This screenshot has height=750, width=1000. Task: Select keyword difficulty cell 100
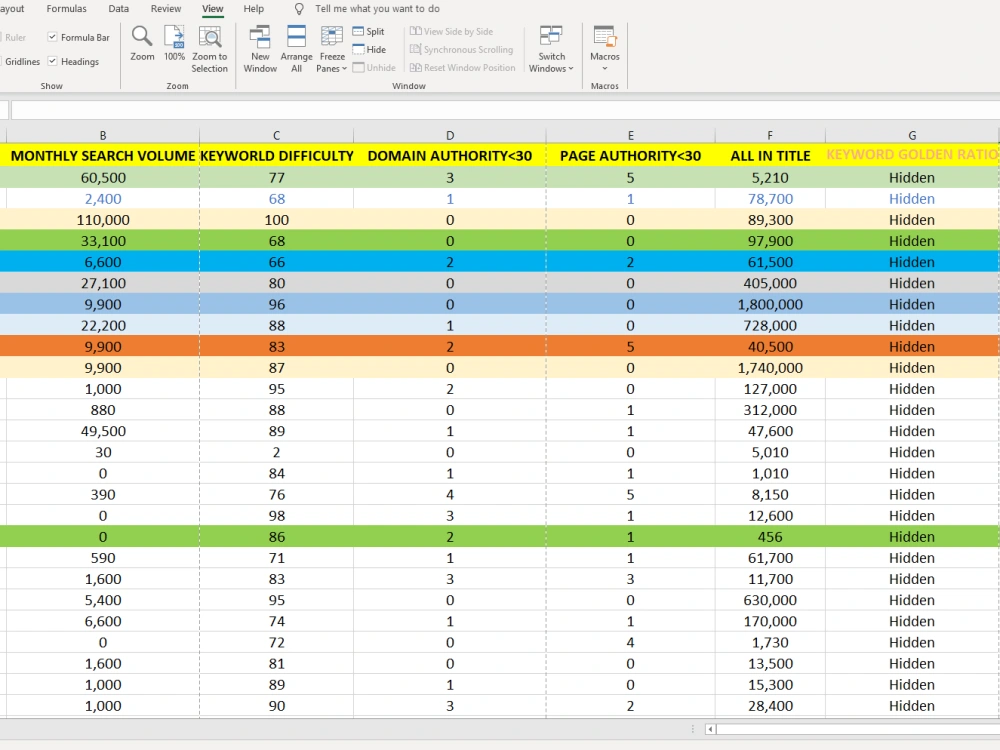[x=276, y=219]
